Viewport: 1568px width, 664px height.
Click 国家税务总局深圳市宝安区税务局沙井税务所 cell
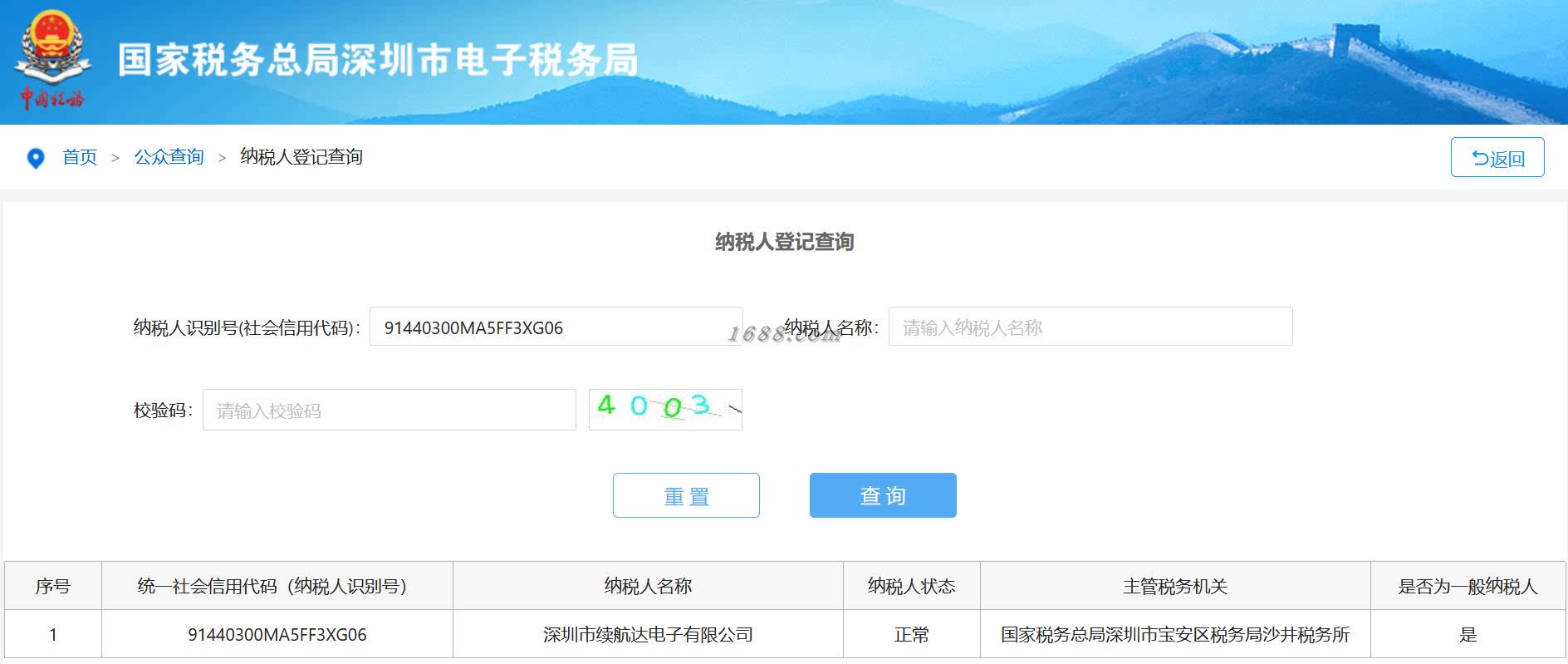point(1175,635)
